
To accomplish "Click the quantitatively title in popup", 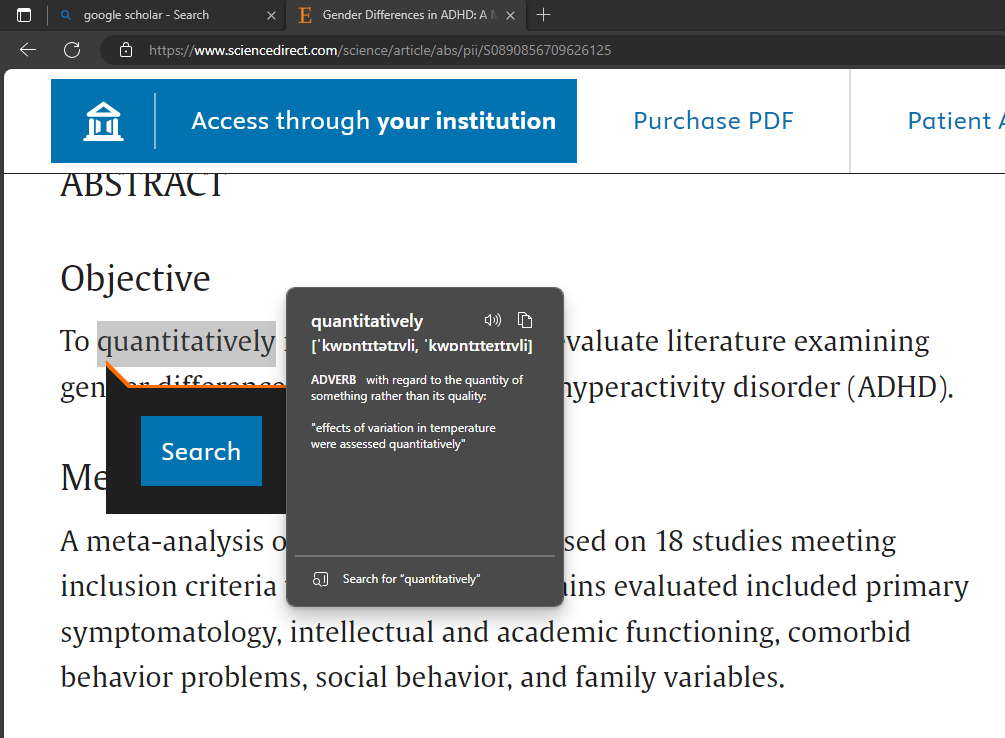I will 367,321.
